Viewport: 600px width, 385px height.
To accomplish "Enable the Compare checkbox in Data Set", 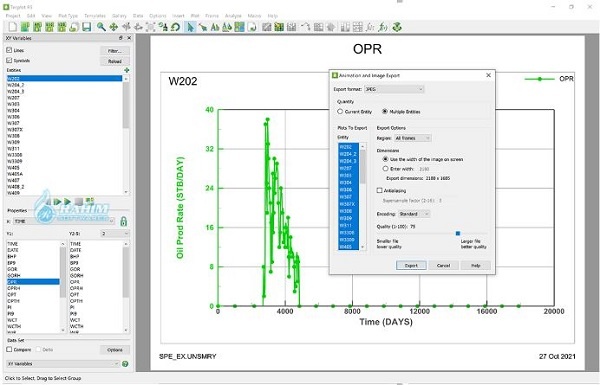I will pos(9,349).
